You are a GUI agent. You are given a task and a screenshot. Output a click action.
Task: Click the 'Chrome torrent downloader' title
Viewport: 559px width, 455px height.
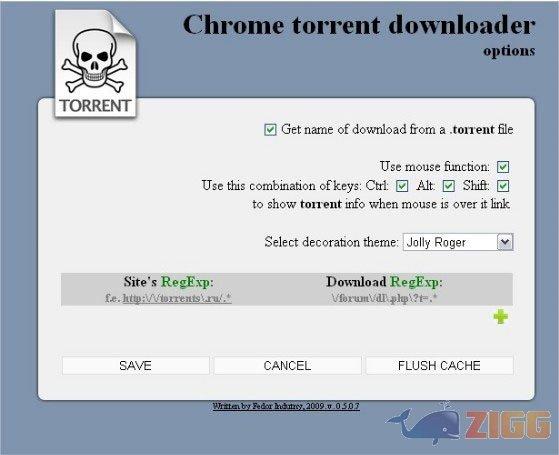point(359,25)
